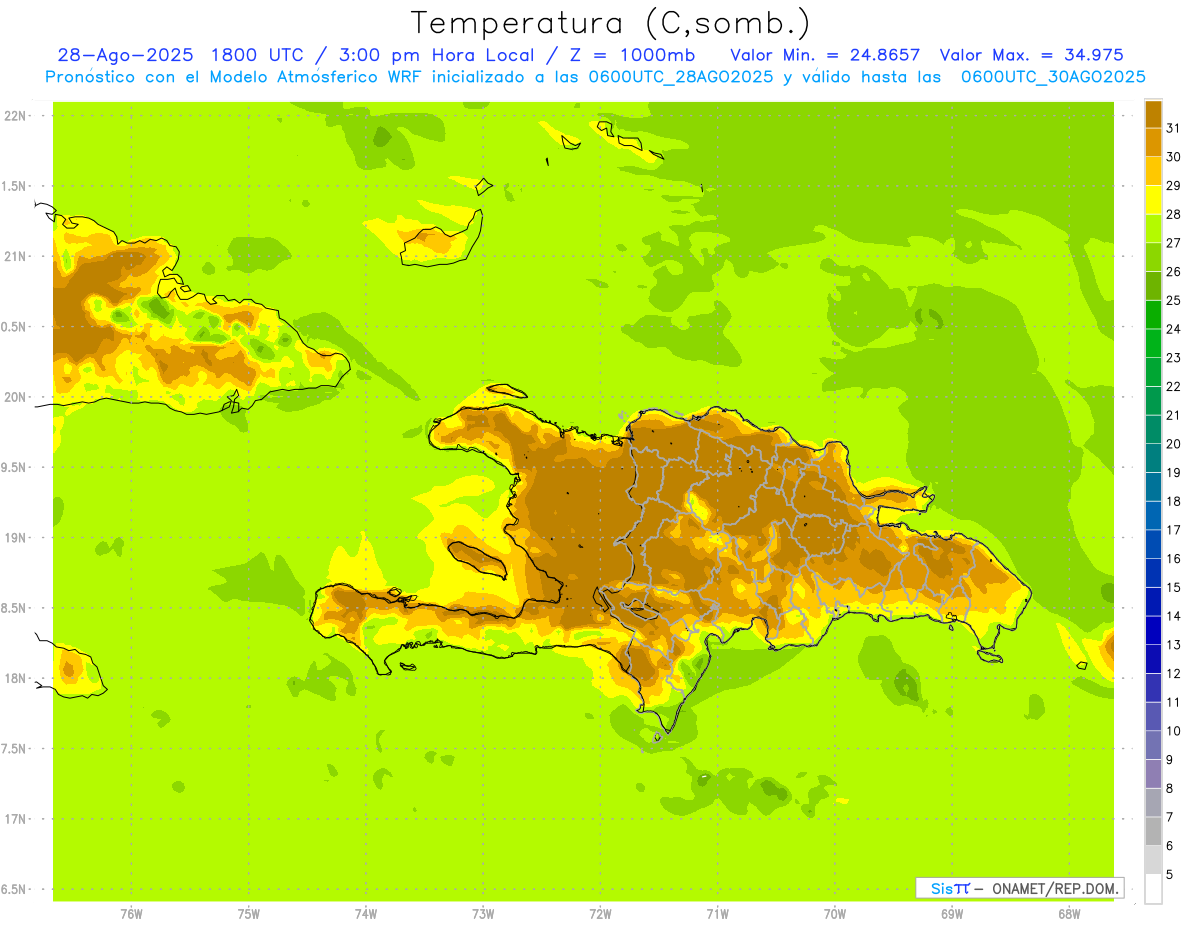Click the "8.5N" latitude label
This screenshot has width=1200, height=927.
14,608
